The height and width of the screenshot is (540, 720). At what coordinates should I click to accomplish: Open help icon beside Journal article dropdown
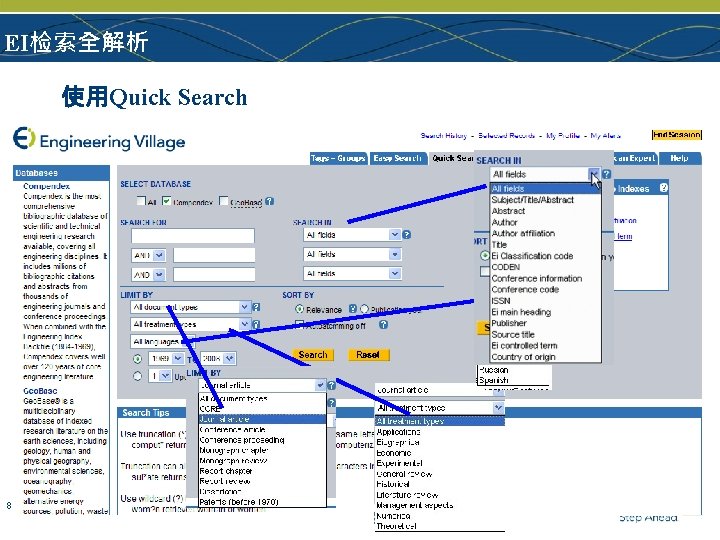[x=331, y=385]
